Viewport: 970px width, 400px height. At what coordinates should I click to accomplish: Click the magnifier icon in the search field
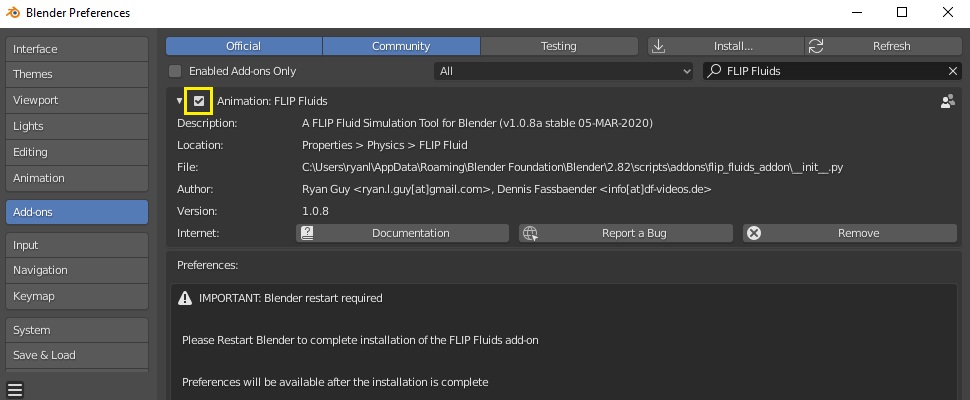tap(715, 71)
